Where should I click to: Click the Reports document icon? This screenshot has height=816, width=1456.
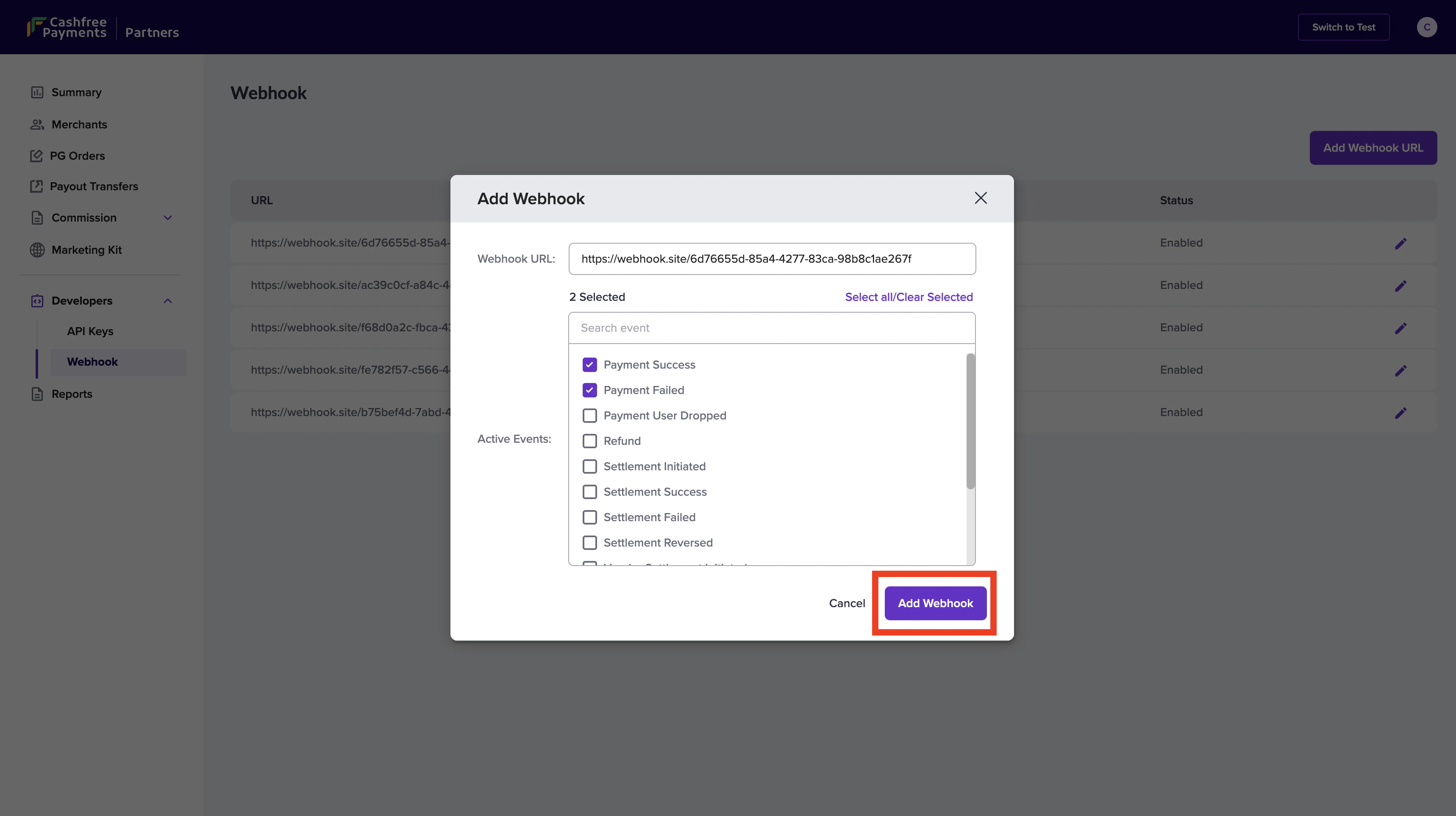(x=37, y=394)
